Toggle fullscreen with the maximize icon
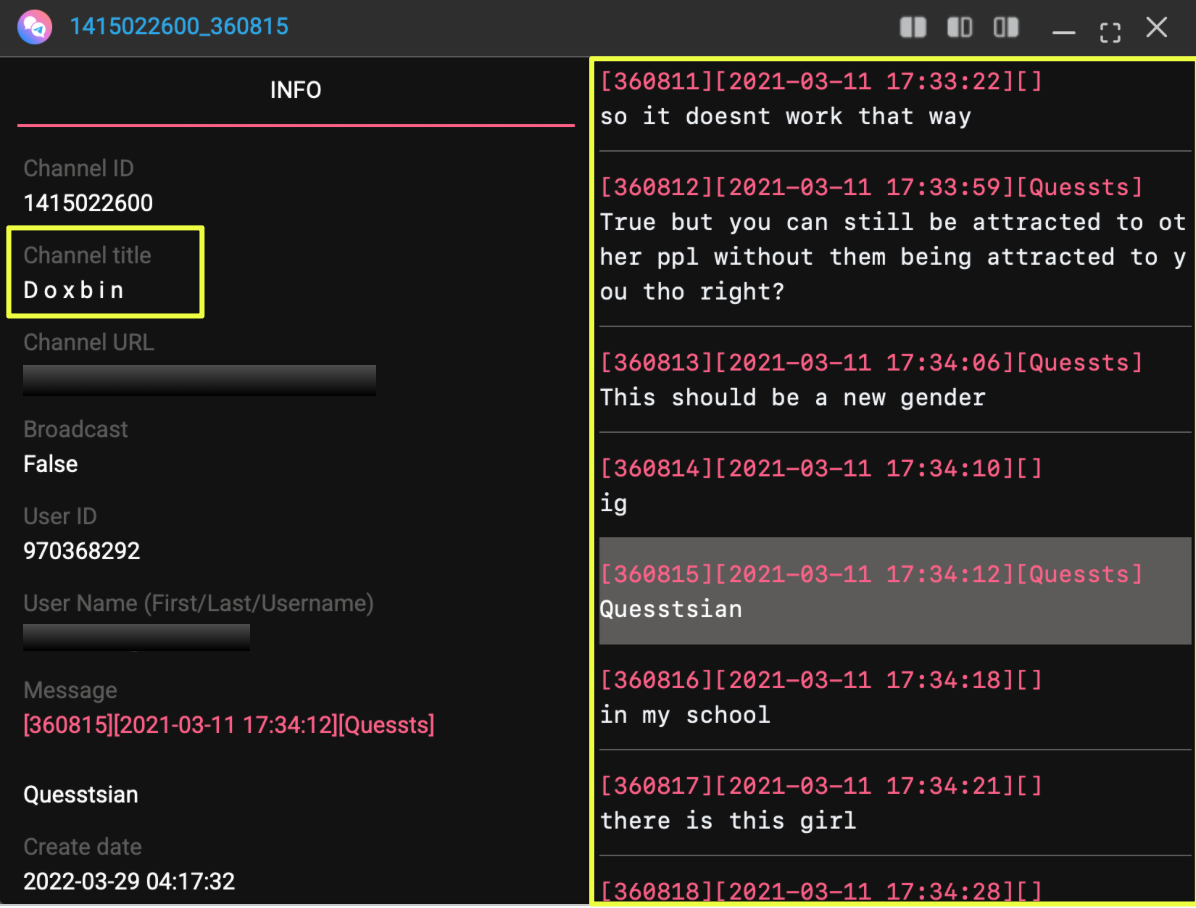Viewport: 1196px width, 908px height. pos(1110,30)
